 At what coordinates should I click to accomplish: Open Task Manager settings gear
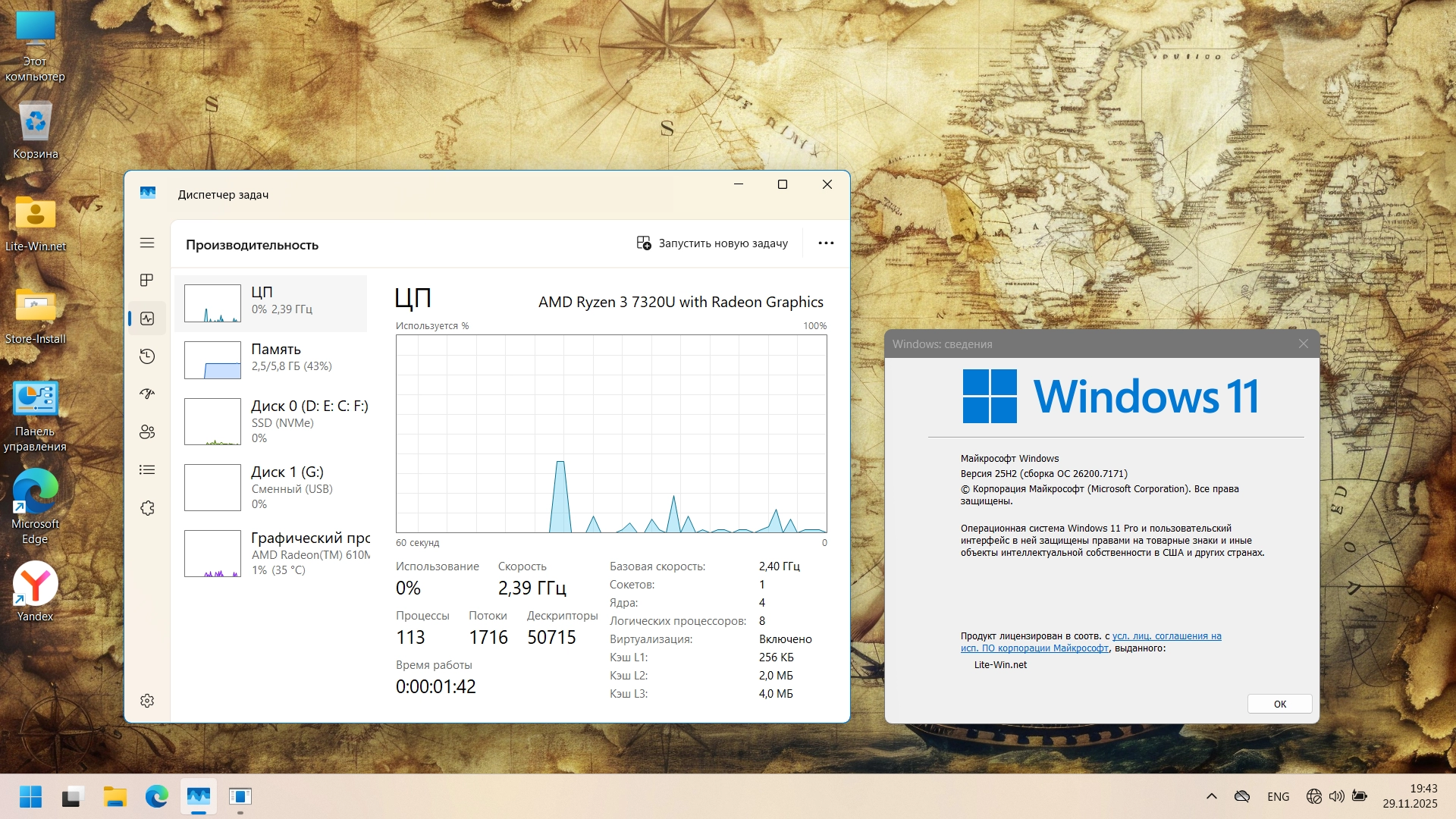tap(147, 701)
